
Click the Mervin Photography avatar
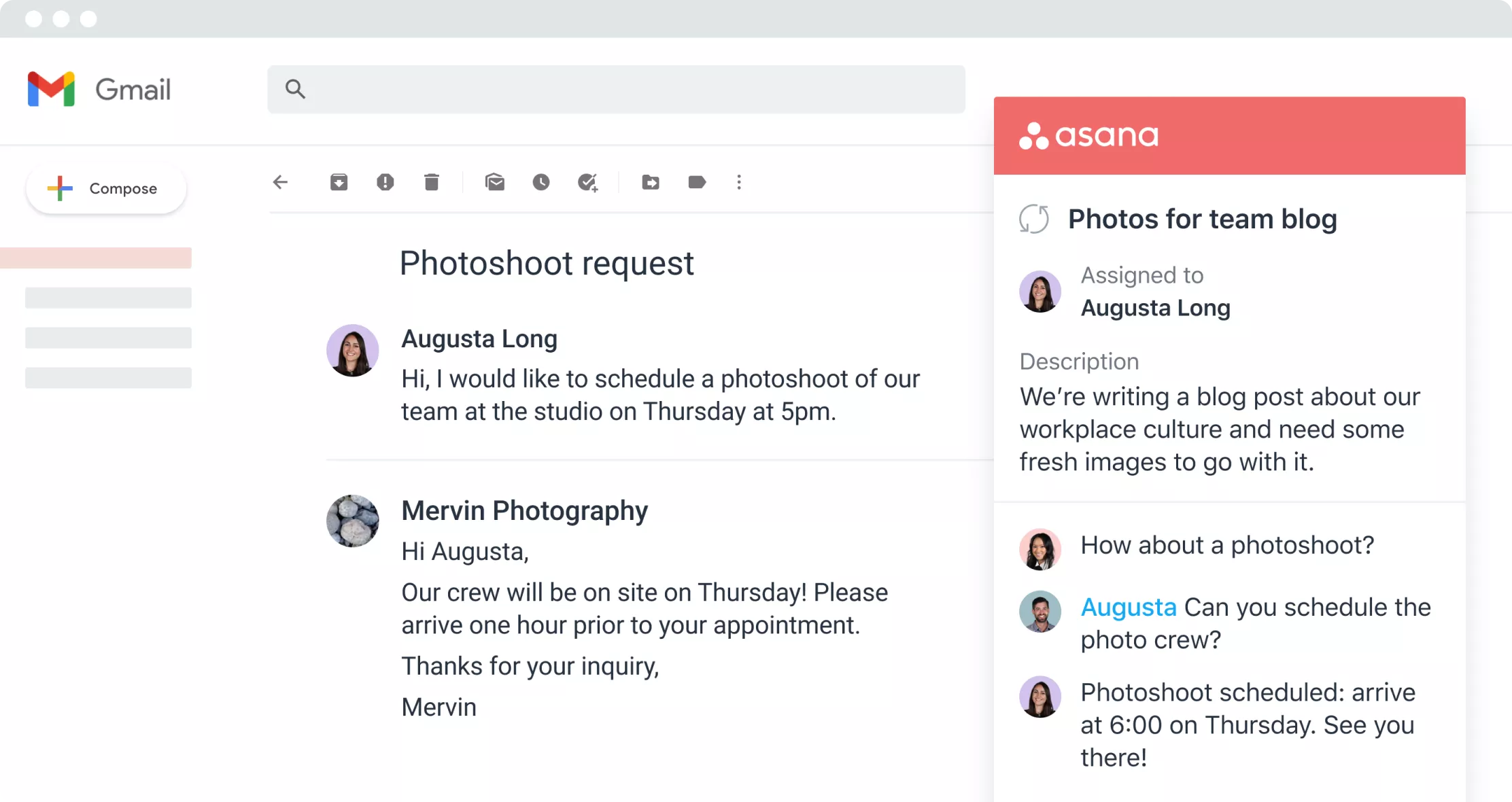pyautogui.click(x=352, y=521)
